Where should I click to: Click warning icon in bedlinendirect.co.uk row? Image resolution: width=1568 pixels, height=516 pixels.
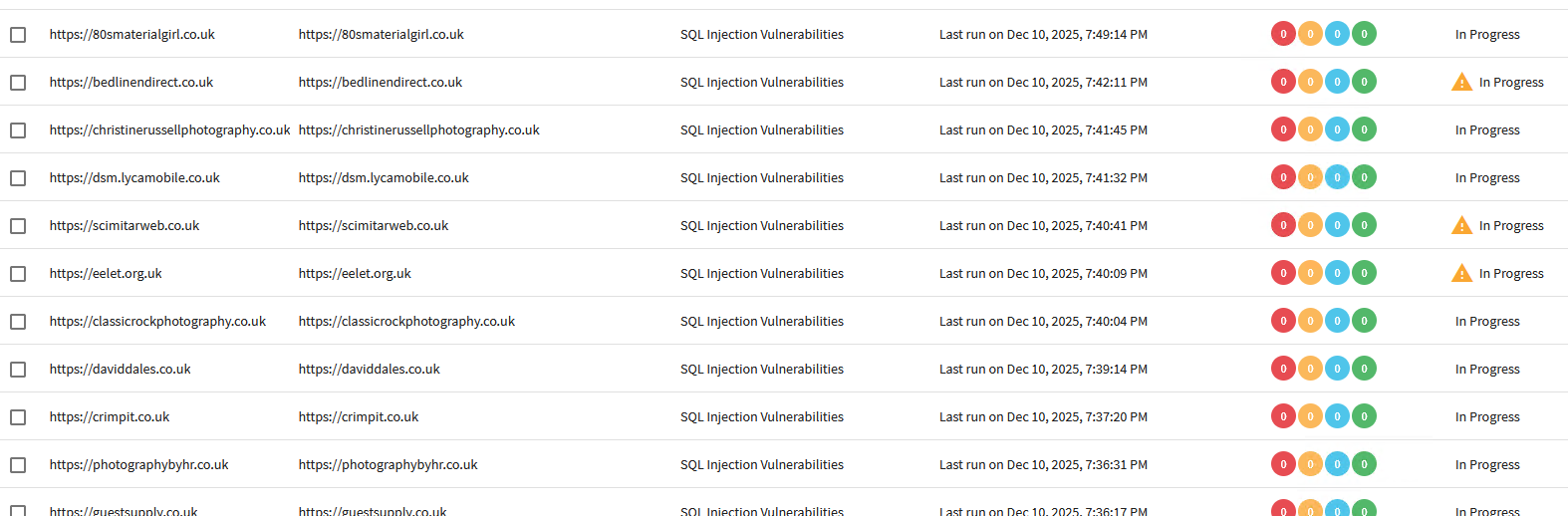pyautogui.click(x=1461, y=83)
